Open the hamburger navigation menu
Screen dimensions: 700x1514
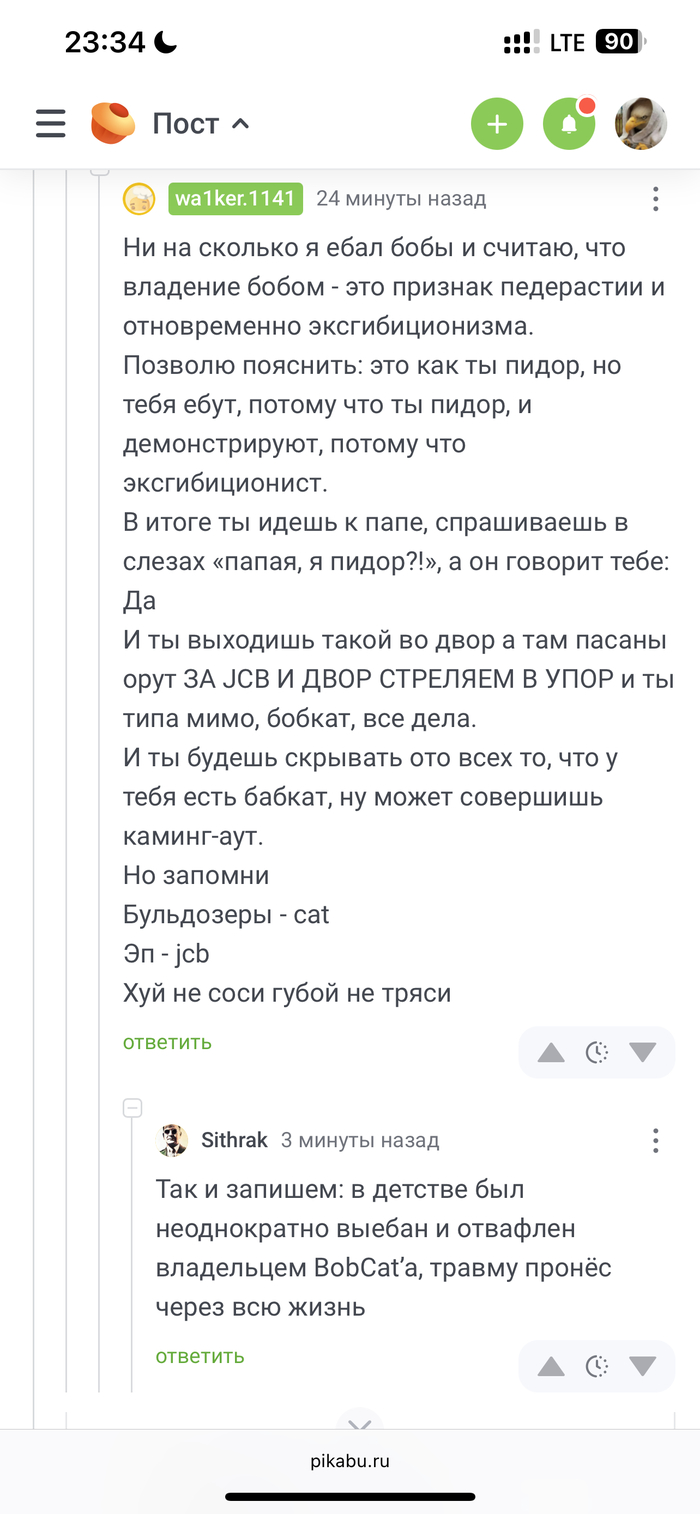[50, 124]
